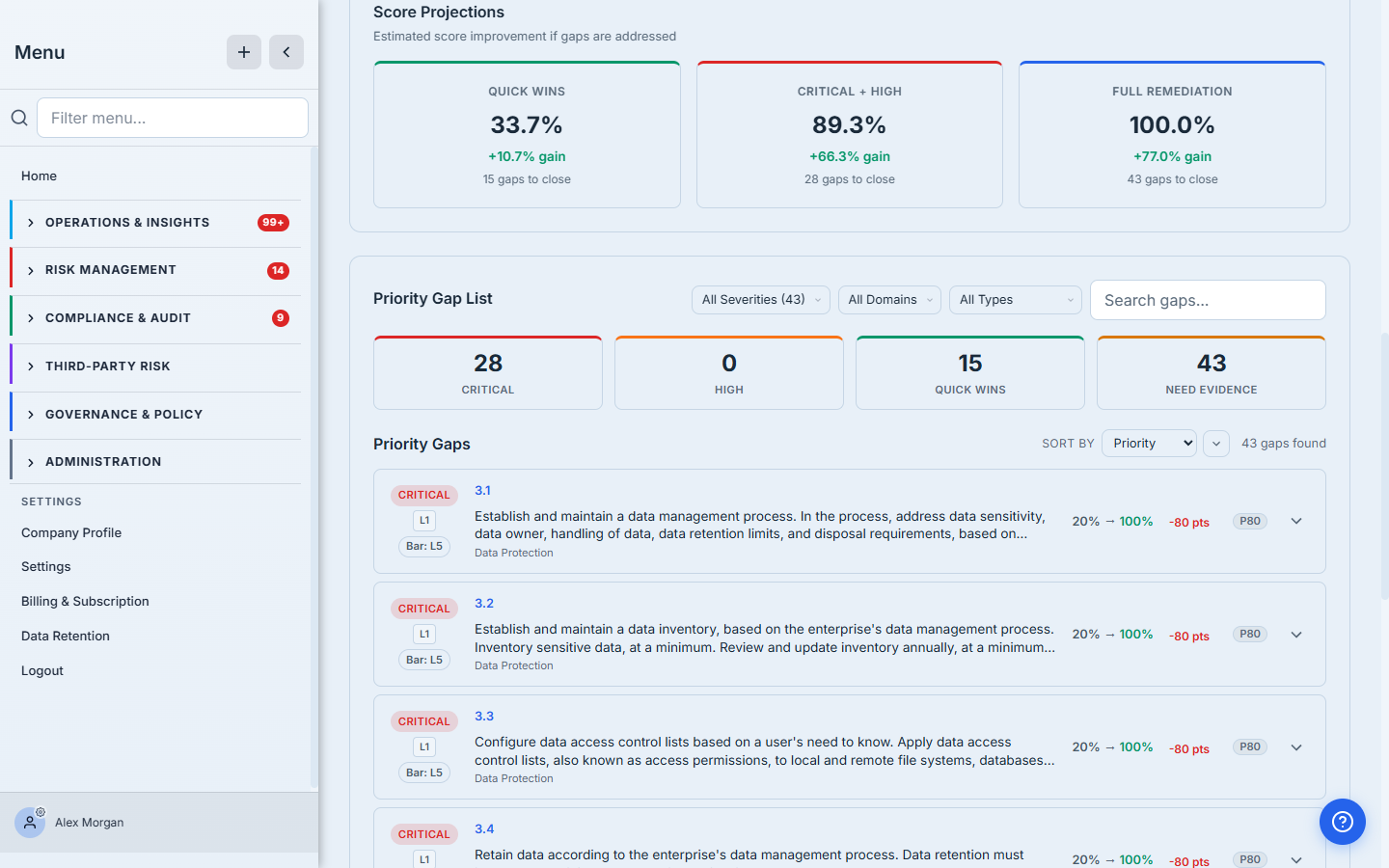This screenshot has height=868, width=1389.
Task: Open the All Domains dropdown
Action: 889,300
